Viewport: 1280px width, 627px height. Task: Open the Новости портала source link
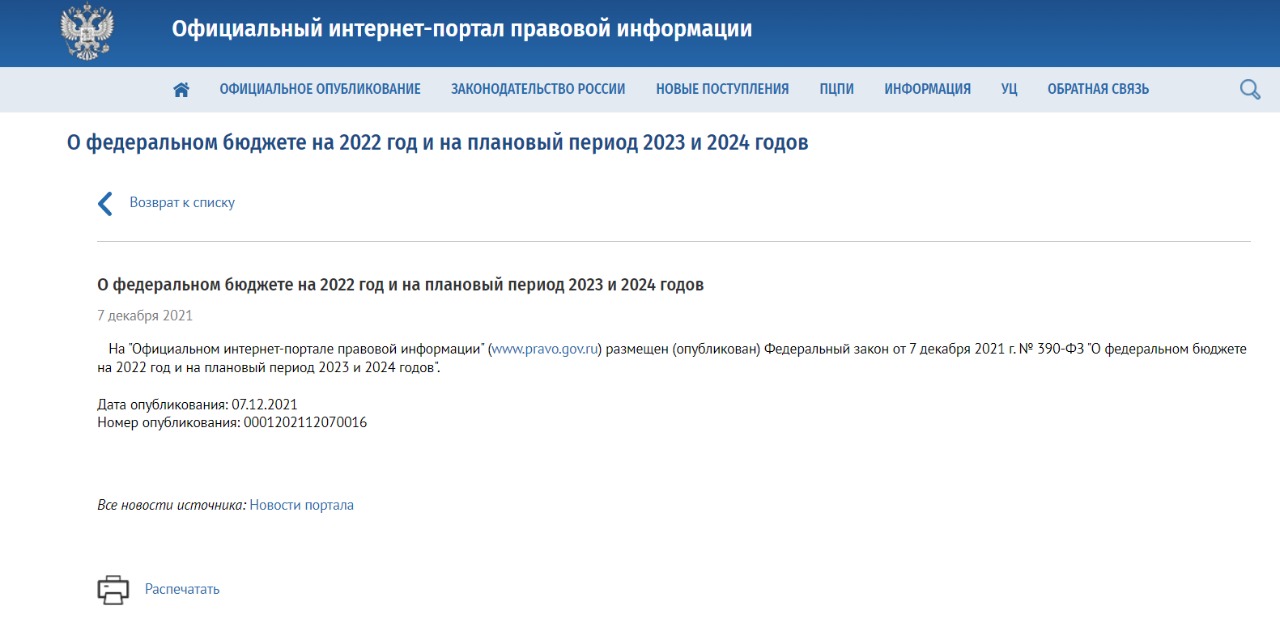(301, 505)
